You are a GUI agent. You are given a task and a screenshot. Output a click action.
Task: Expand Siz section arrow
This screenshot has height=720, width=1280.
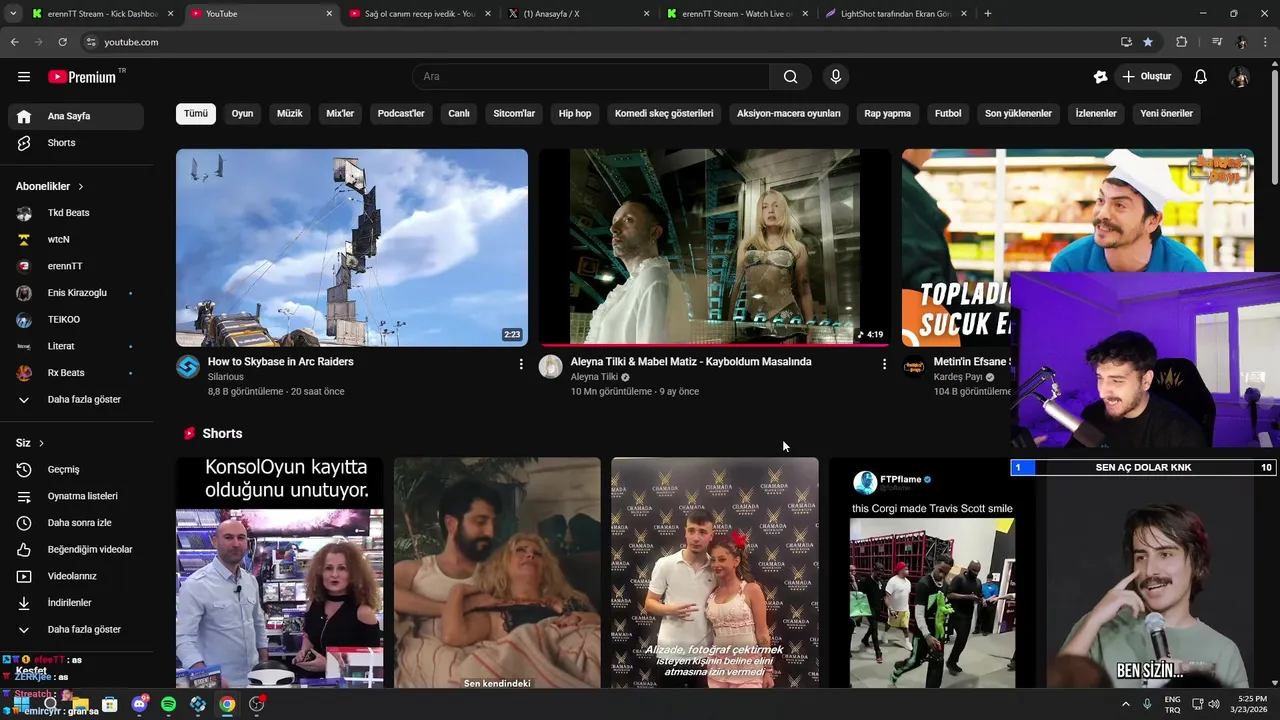point(41,443)
